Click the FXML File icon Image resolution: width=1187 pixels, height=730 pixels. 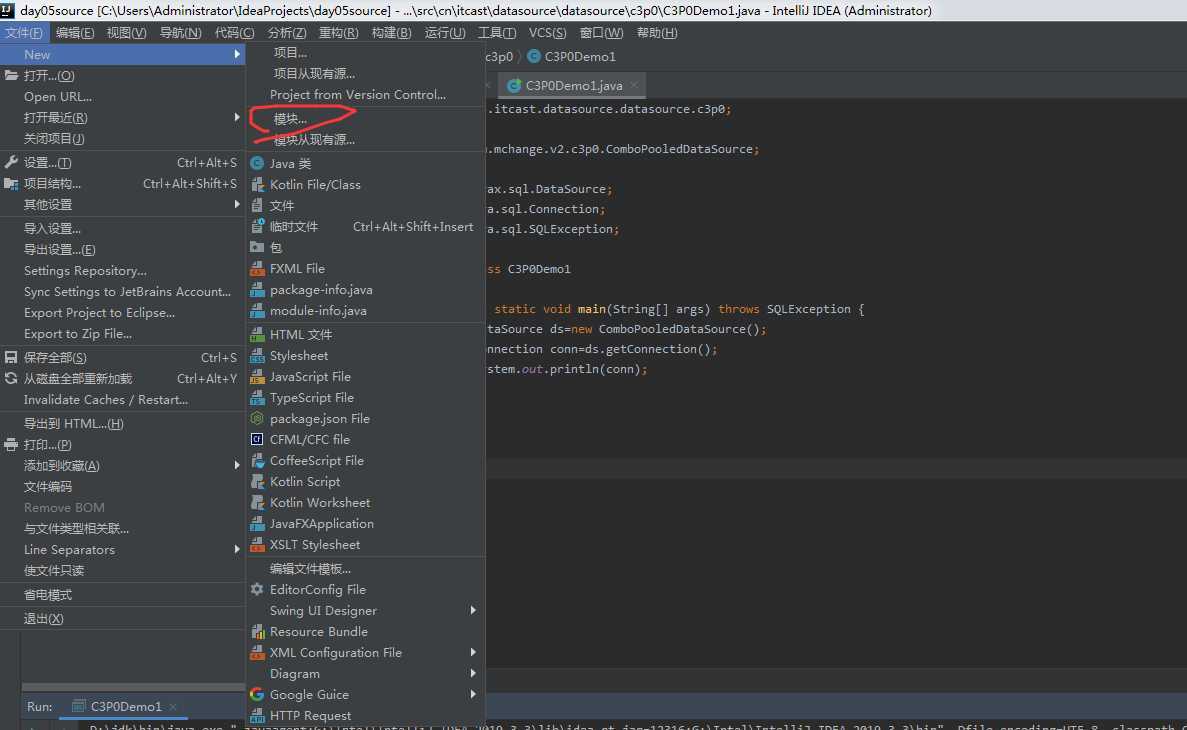coord(257,269)
